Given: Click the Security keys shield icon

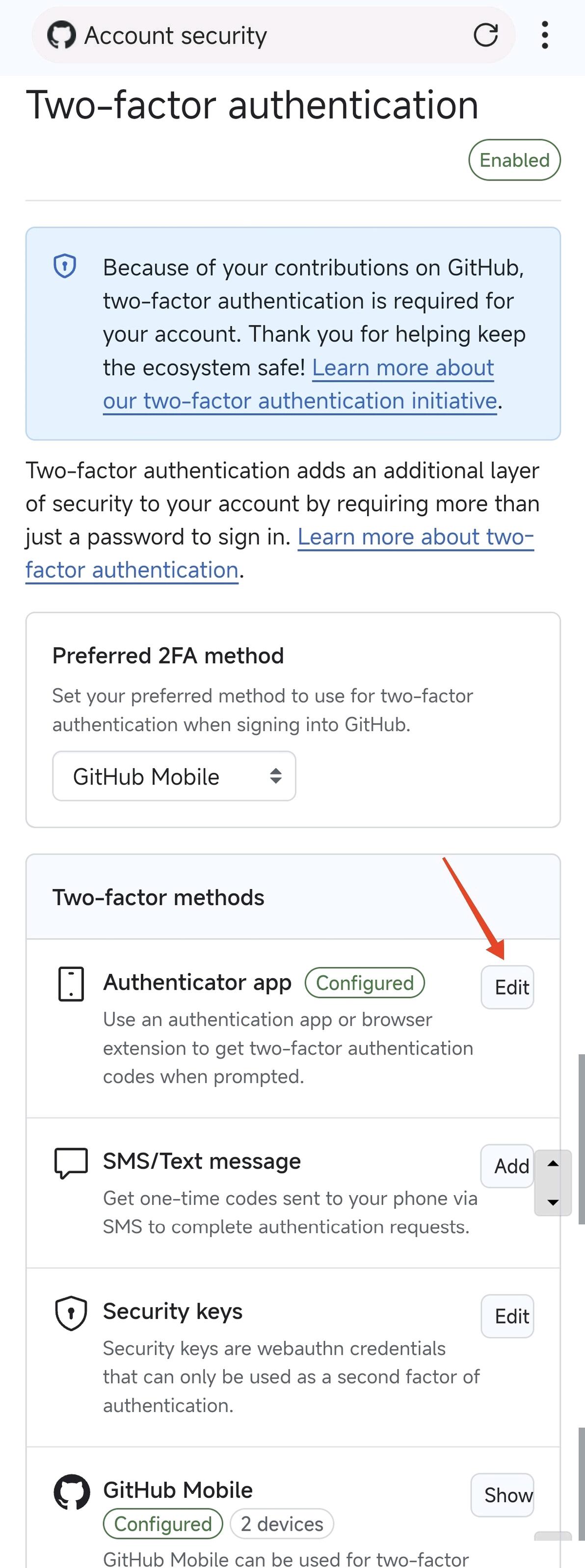Looking at the screenshot, I should coord(71,1313).
